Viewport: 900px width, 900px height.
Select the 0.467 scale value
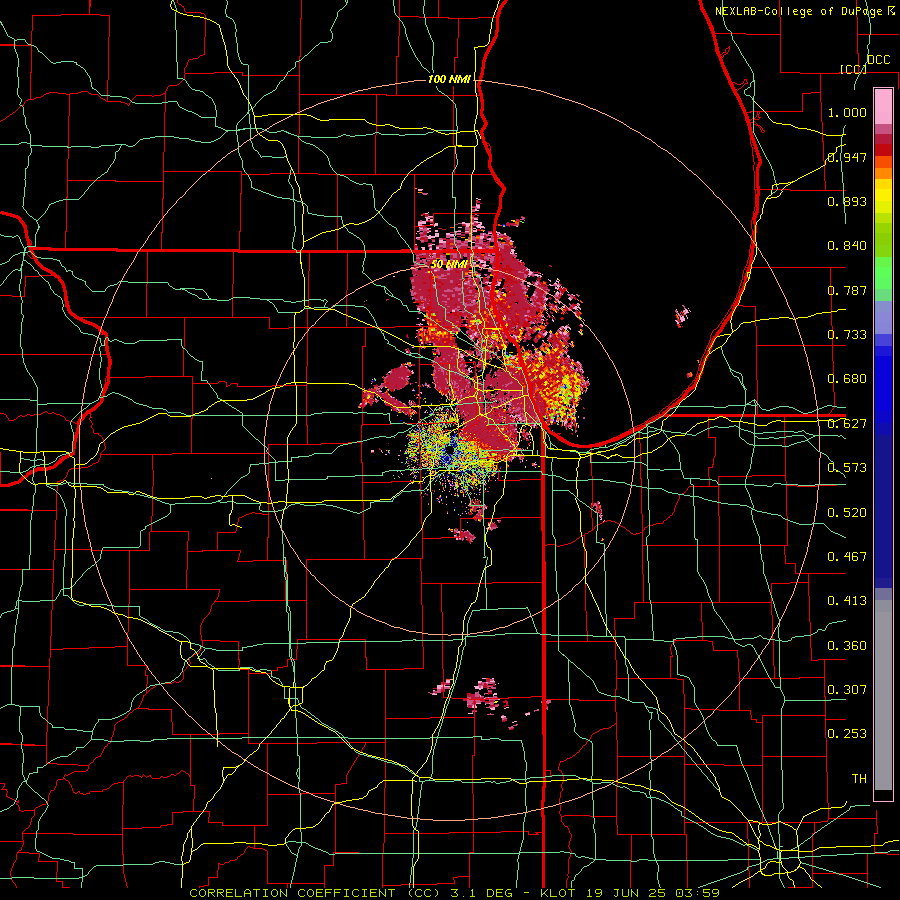click(x=847, y=557)
